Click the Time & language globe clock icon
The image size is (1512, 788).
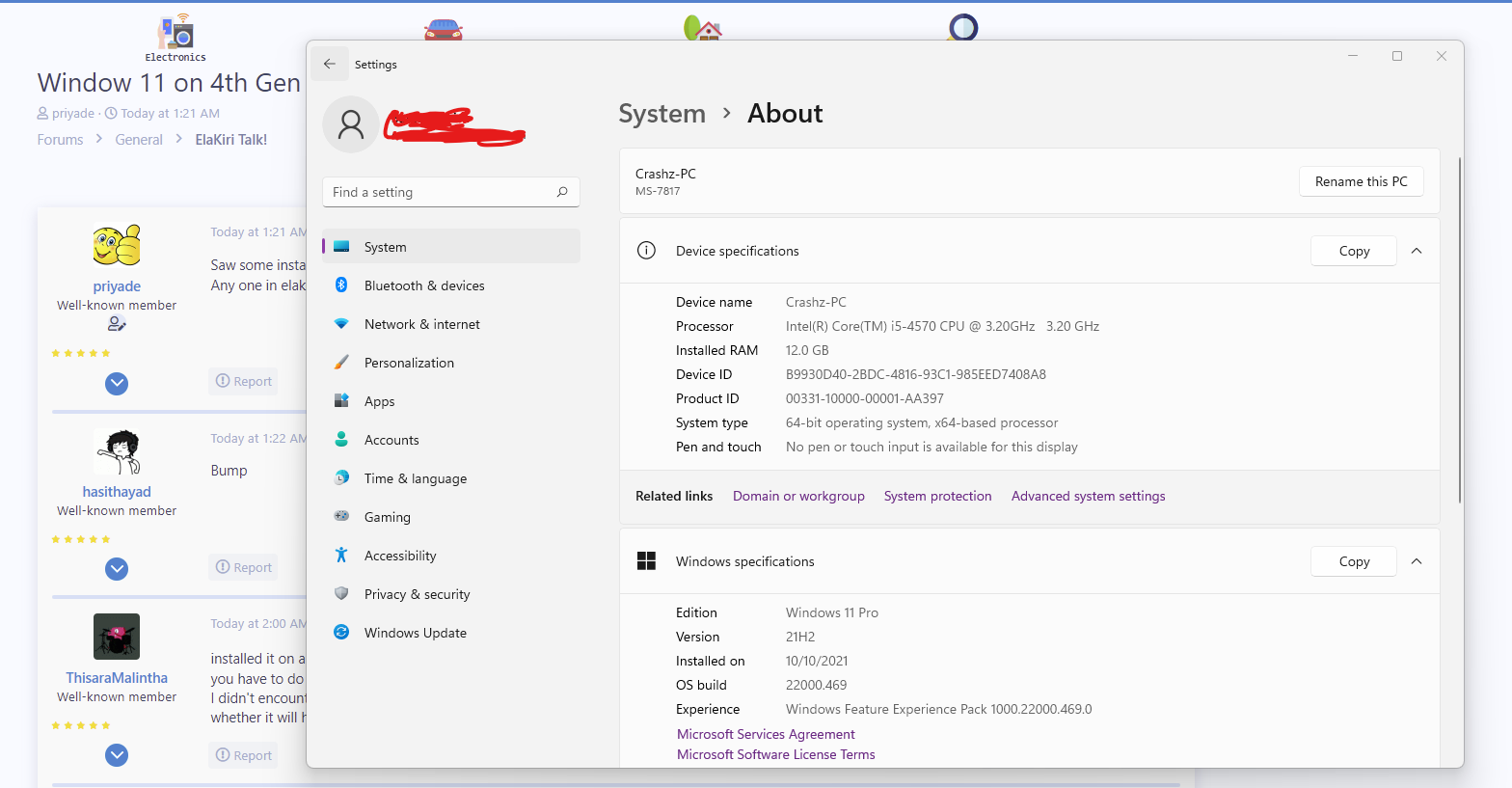coord(341,477)
